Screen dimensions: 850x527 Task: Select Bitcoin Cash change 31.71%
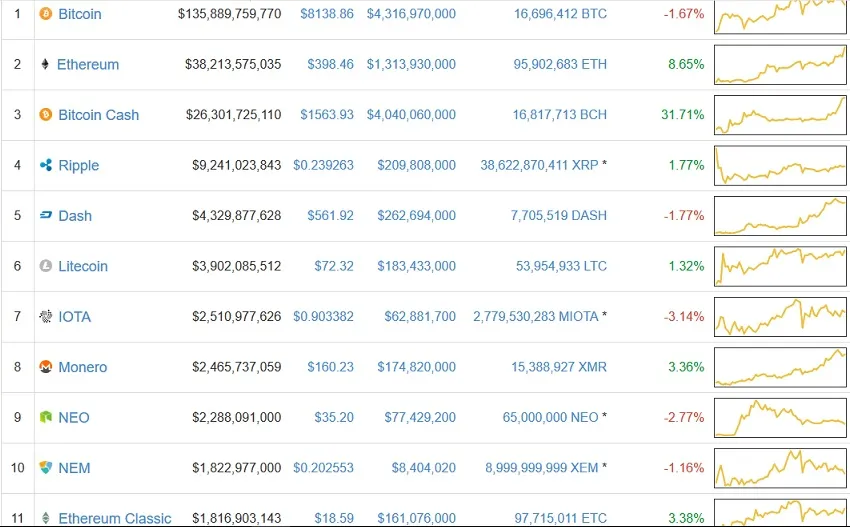pyautogui.click(x=682, y=114)
